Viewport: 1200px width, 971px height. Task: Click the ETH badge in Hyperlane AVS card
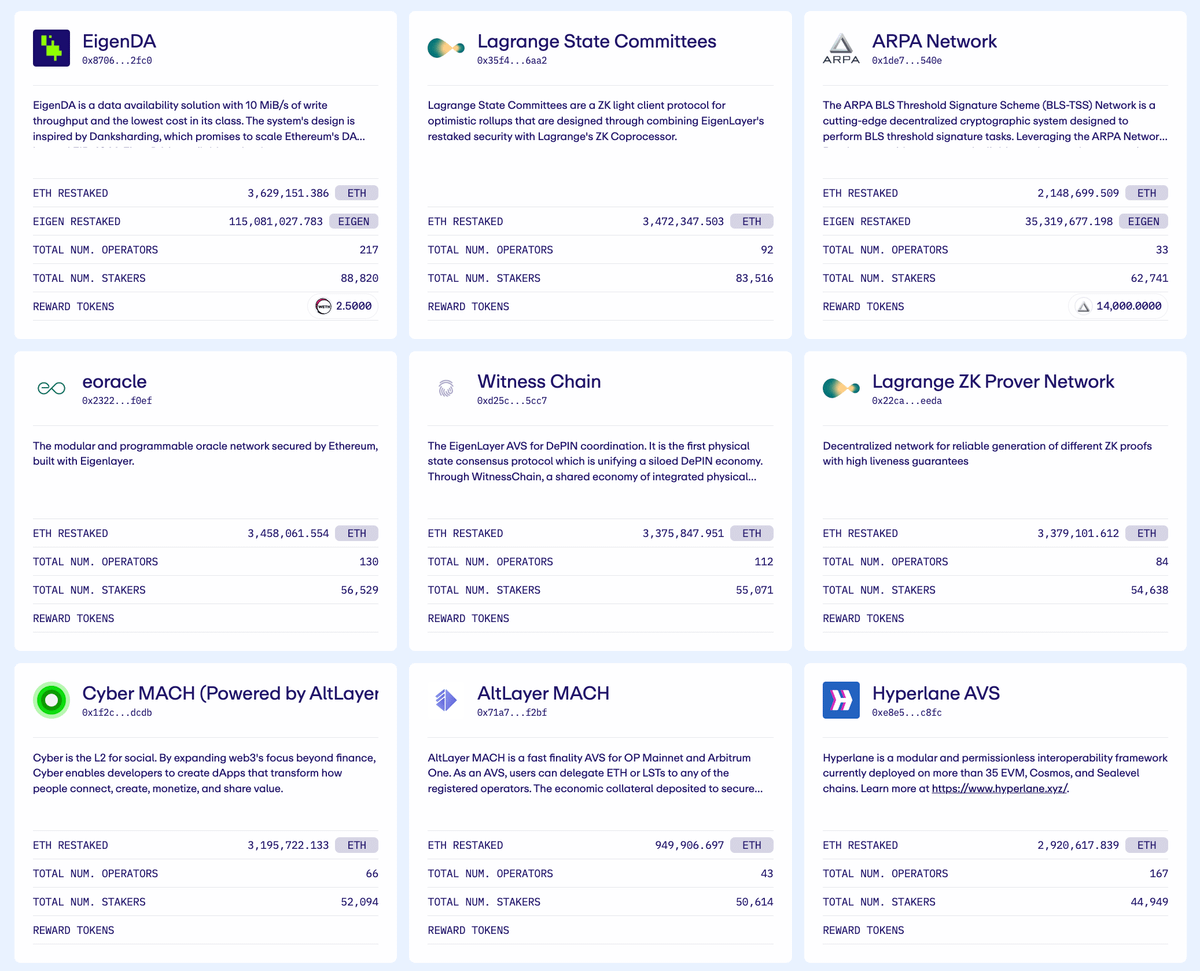pos(1147,846)
